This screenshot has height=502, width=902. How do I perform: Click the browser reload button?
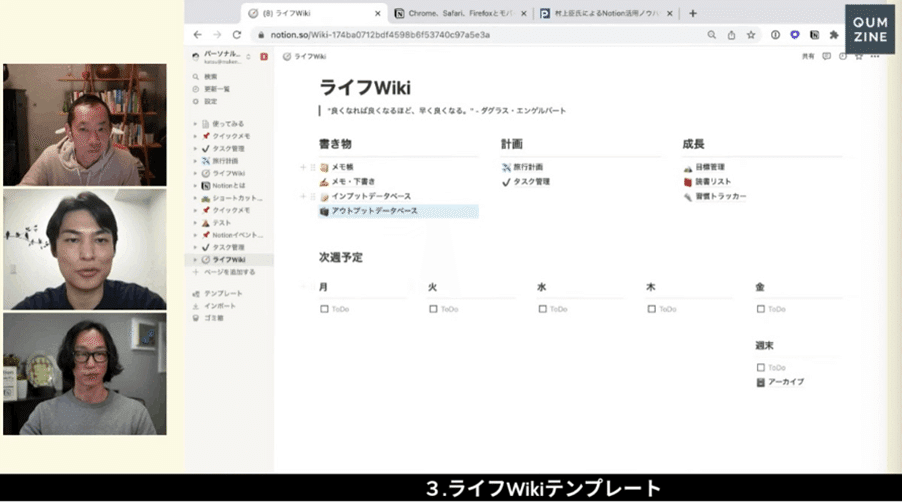(236, 34)
